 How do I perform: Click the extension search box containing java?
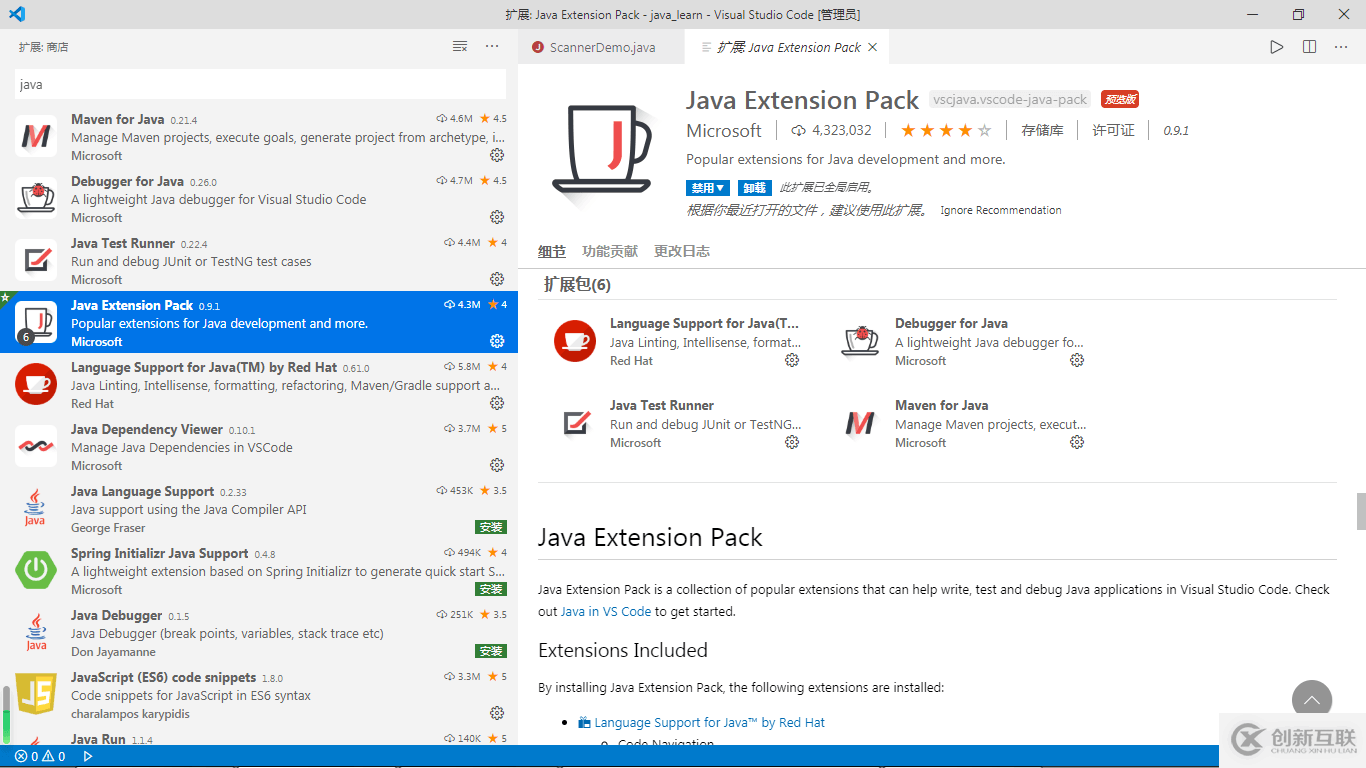click(x=260, y=84)
